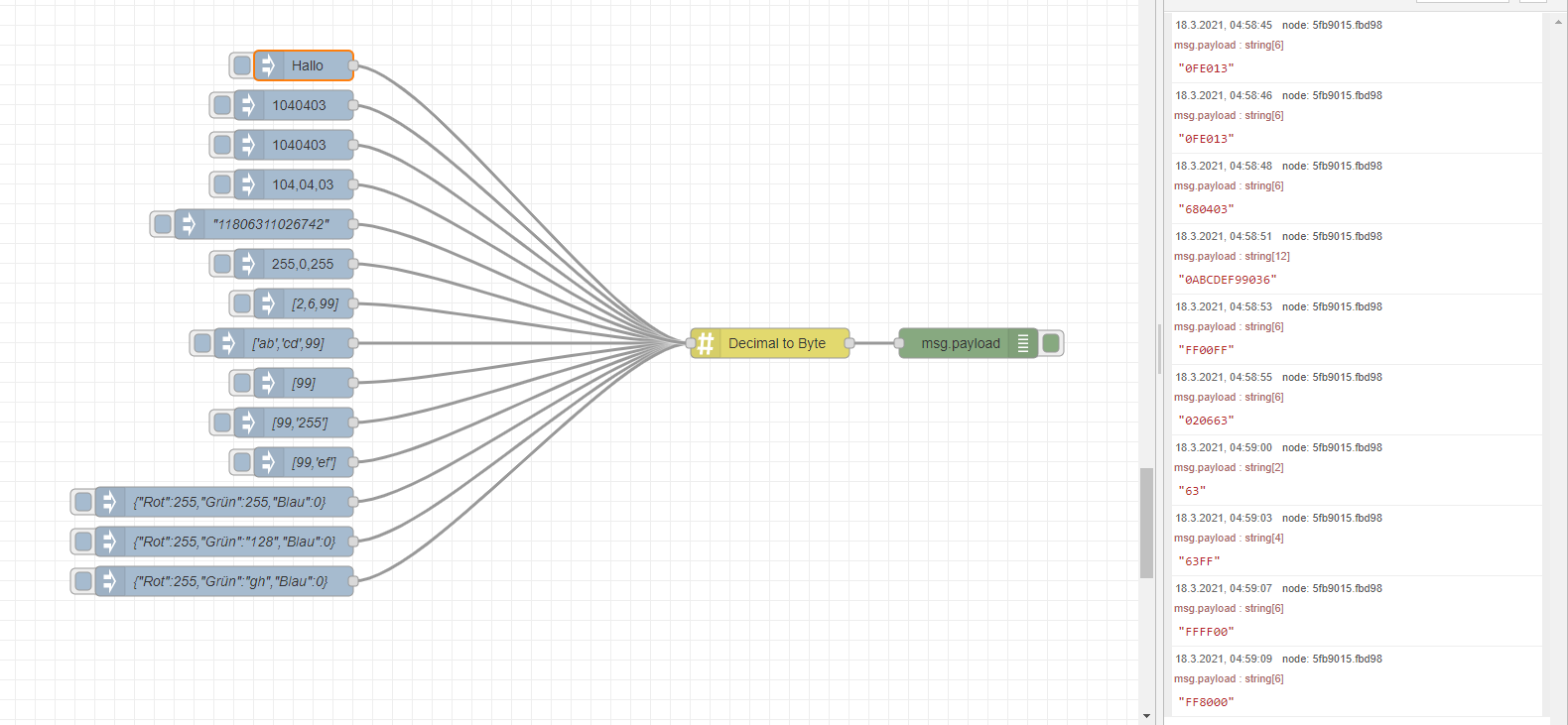Select the msg.payload debug node label
Image resolution: width=1568 pixels, height=725 pixels.
click(x=961, y=343)
